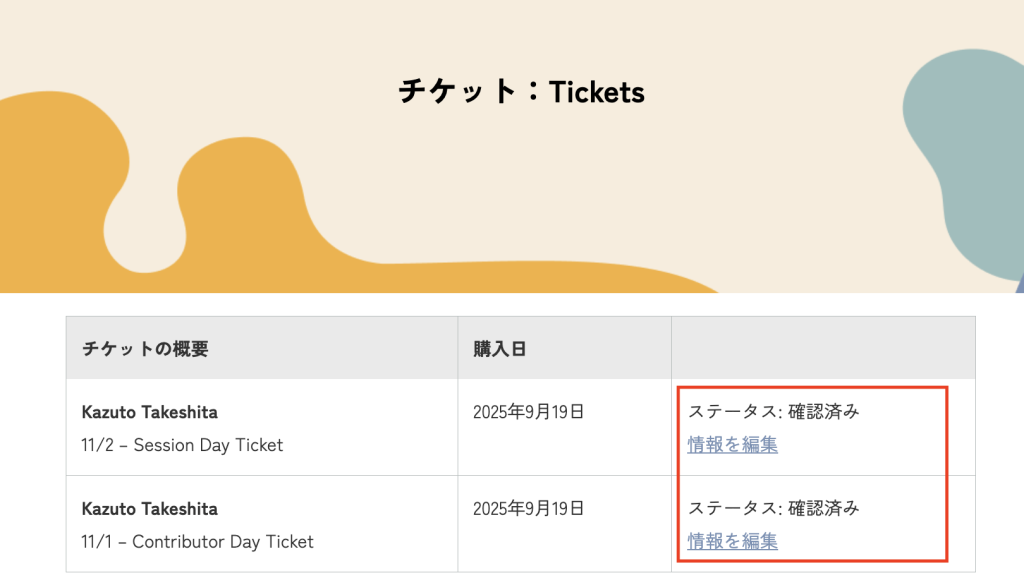The width and height of the screenshot is (1024, 585).
Task: Click the purchase date in Session Day row
Action: (x=528, y=412)
